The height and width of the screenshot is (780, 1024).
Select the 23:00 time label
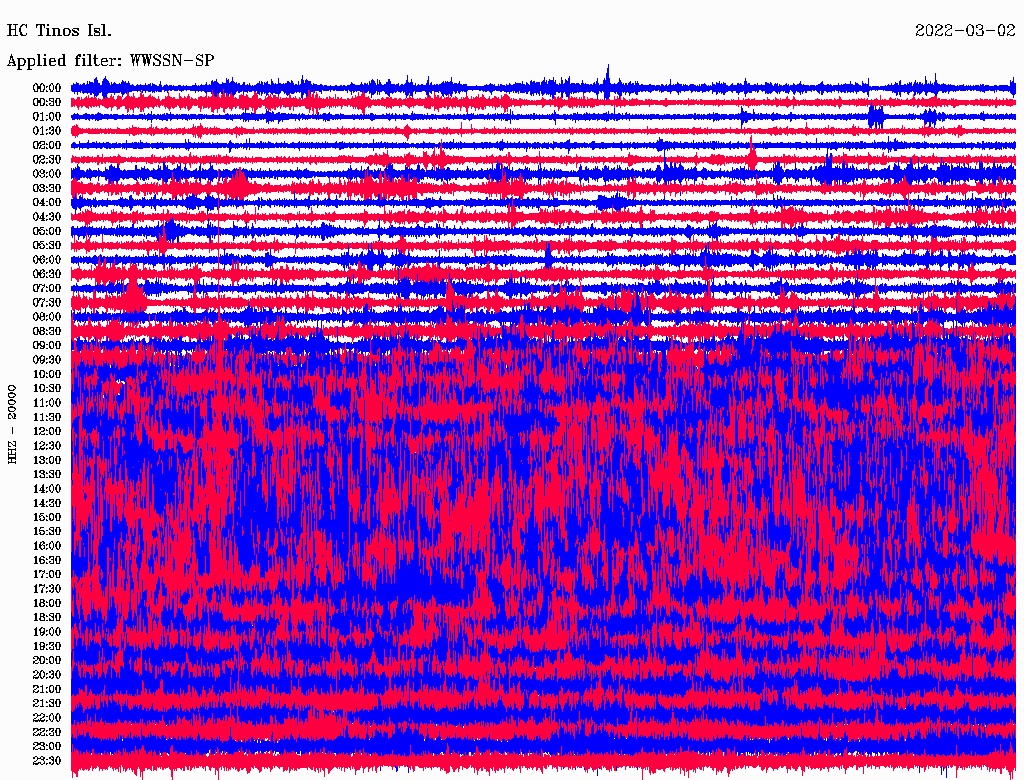[47, 746]
